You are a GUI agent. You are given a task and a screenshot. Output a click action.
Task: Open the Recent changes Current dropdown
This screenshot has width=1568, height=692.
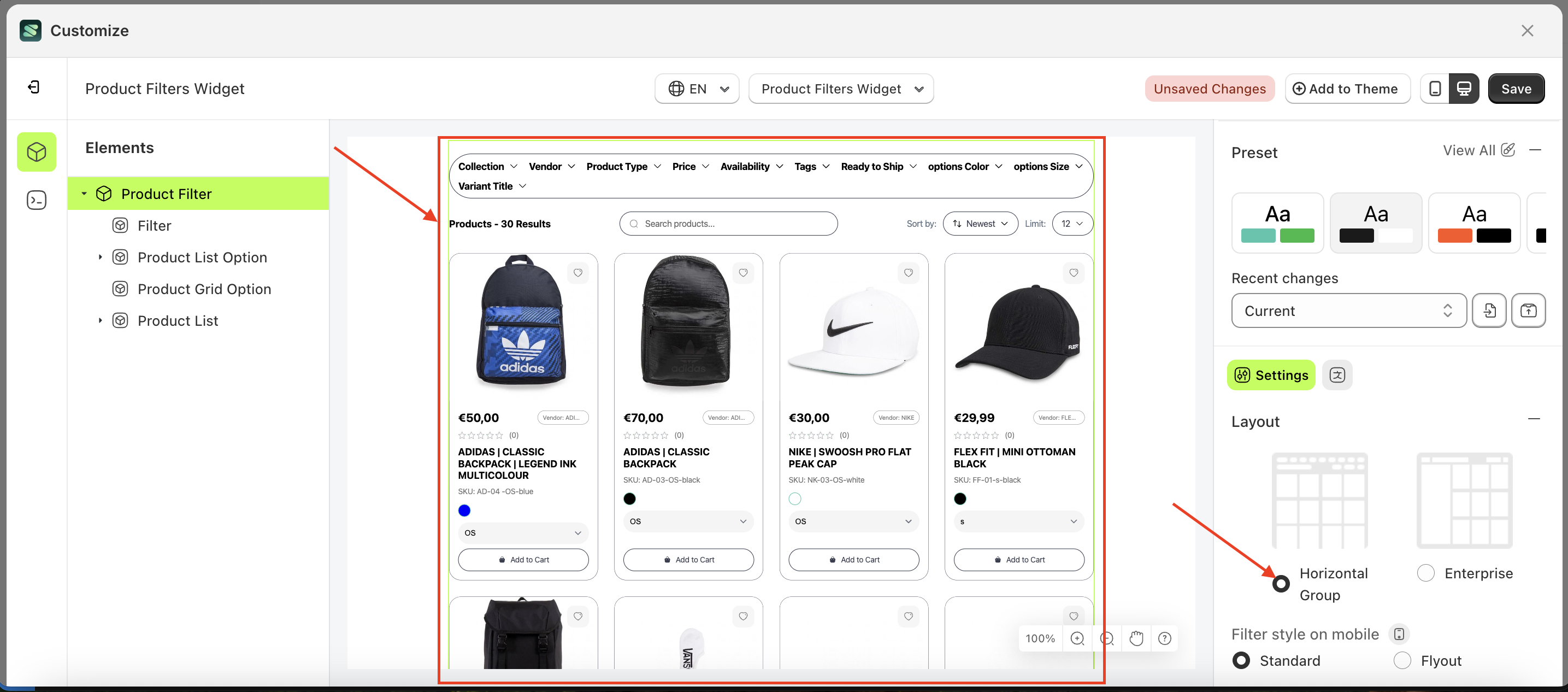pos(1348,310)
